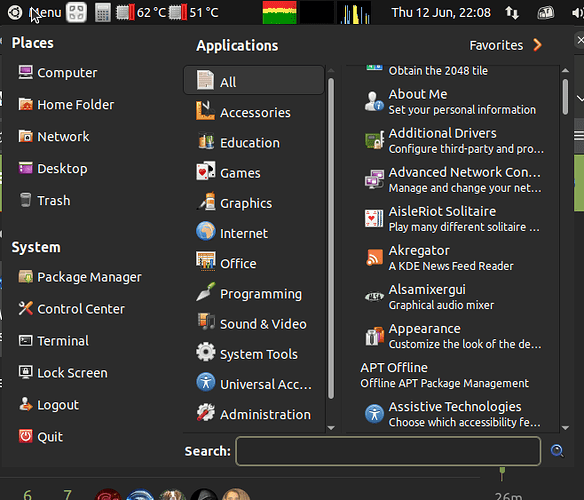The width and height of the screenshot is (584, 500).
Task: Switch to Favorites view
Action: (x=505, y=45)
